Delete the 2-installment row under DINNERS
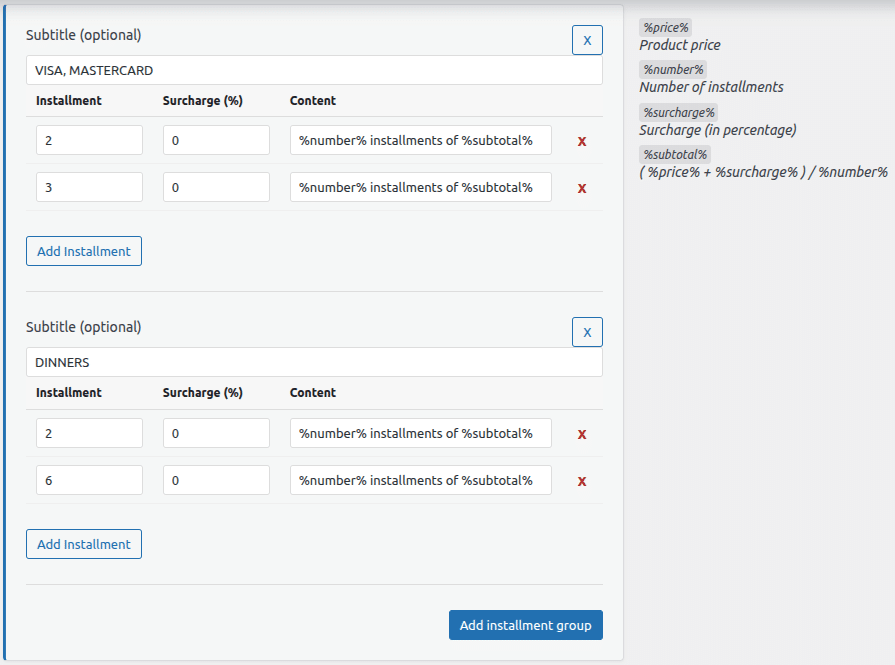This screenshot has height=665, width=895. [582, 434]
